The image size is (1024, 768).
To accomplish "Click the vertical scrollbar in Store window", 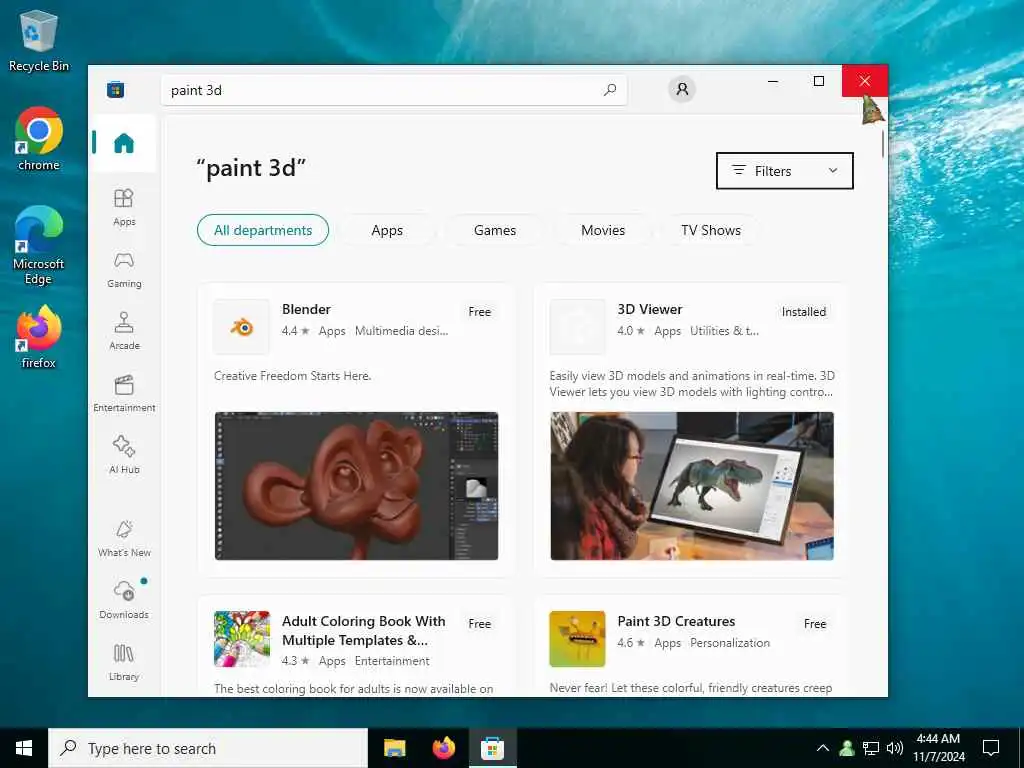I will (883, 144).
